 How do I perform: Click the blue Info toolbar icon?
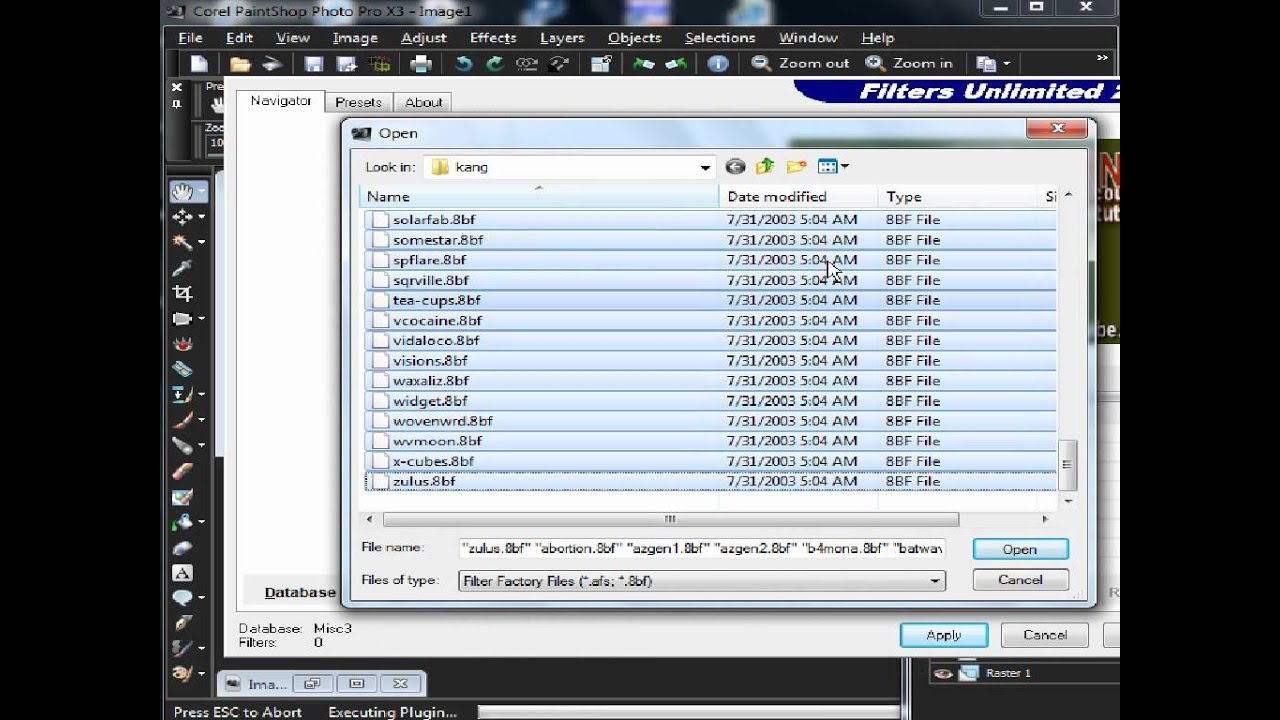click(x=717, y=63)
